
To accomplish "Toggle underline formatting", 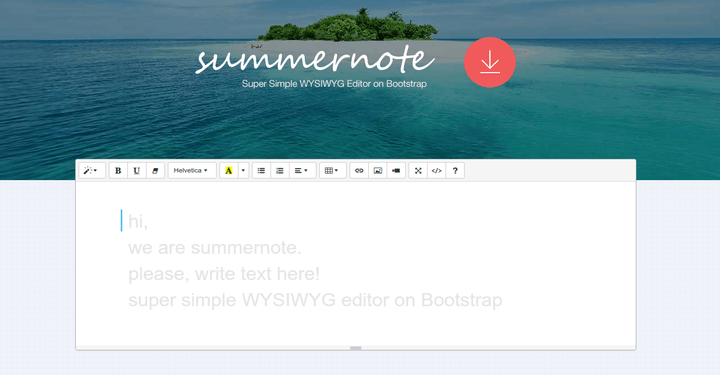I will (x=137, y=170).
